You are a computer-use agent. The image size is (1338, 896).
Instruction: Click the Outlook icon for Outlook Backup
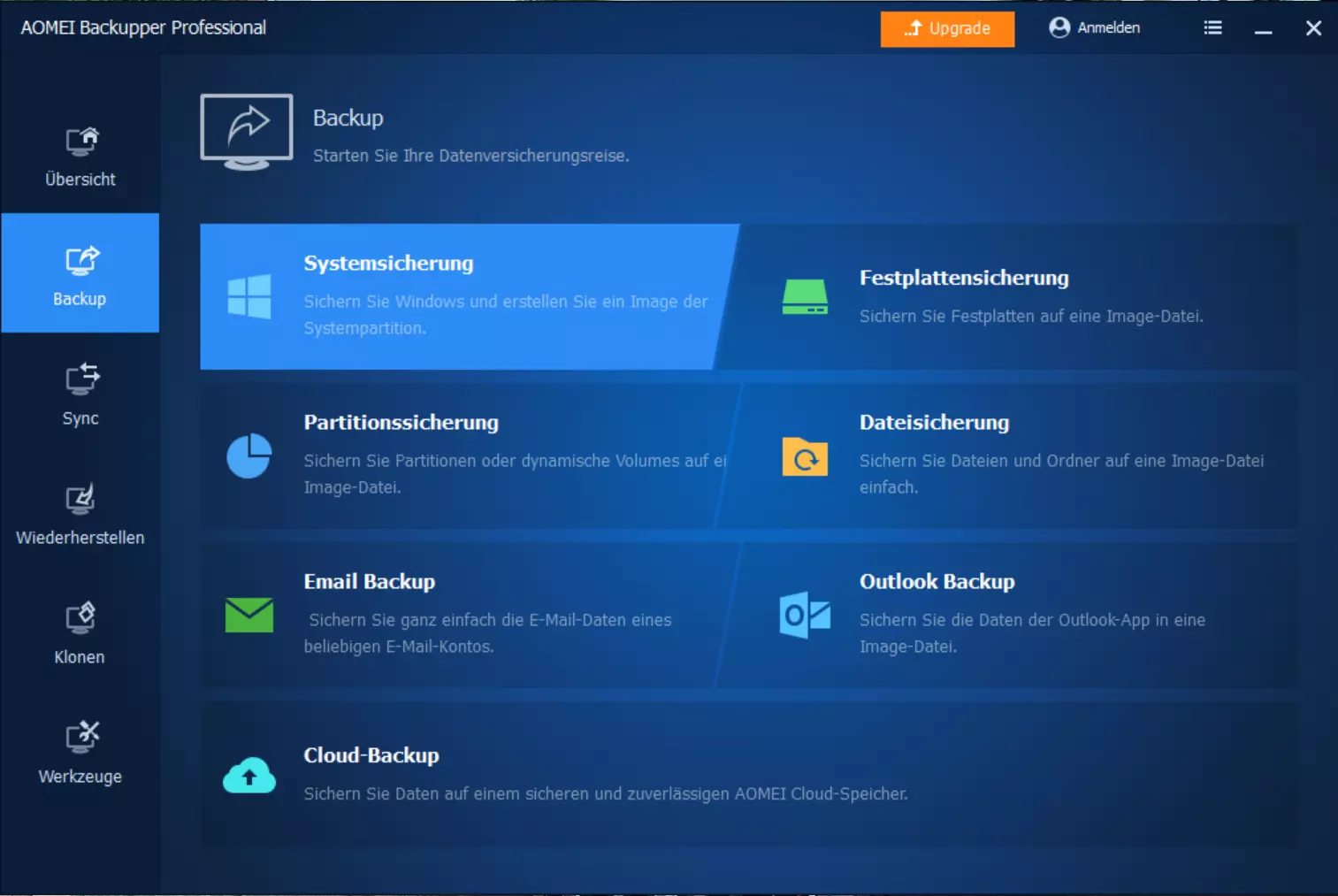point(805,615)
